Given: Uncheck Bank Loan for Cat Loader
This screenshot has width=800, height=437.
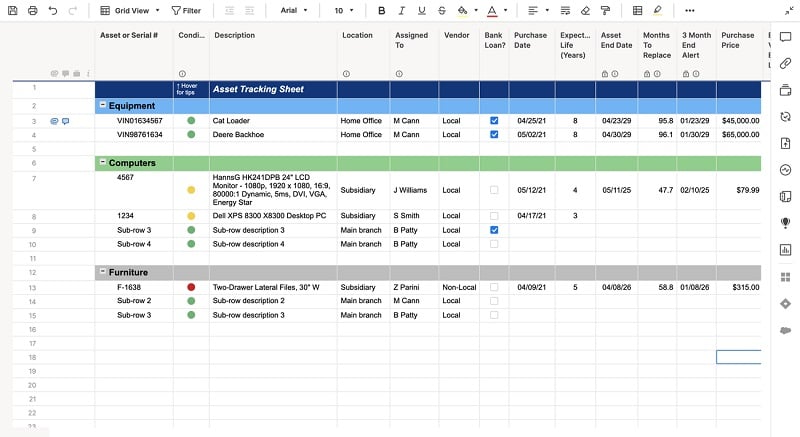Looking at the screenshot, I should (494, 121).
